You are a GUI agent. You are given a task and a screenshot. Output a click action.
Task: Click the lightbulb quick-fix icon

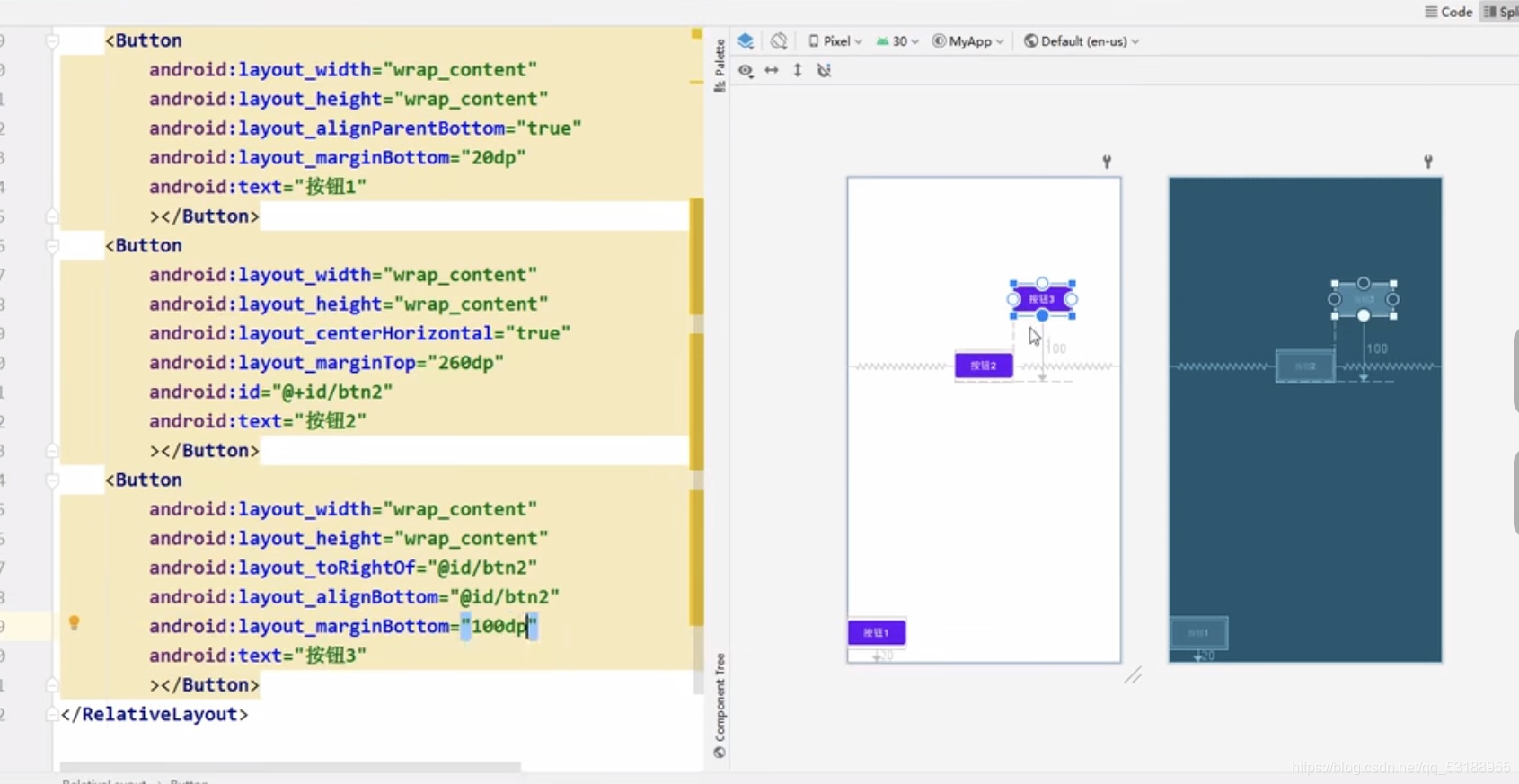point(75,622)
